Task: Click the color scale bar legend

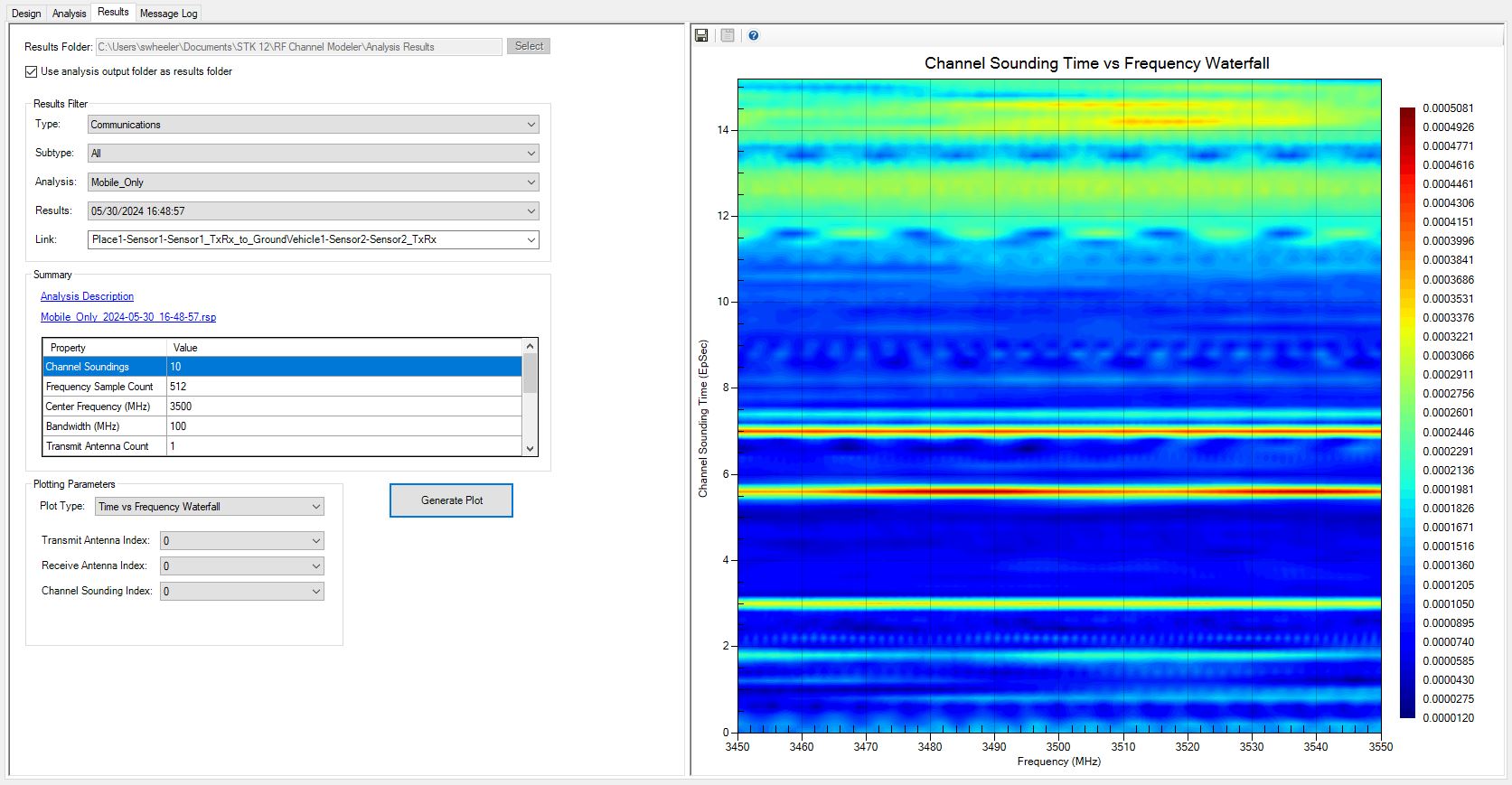Action: pos(1407,413)
